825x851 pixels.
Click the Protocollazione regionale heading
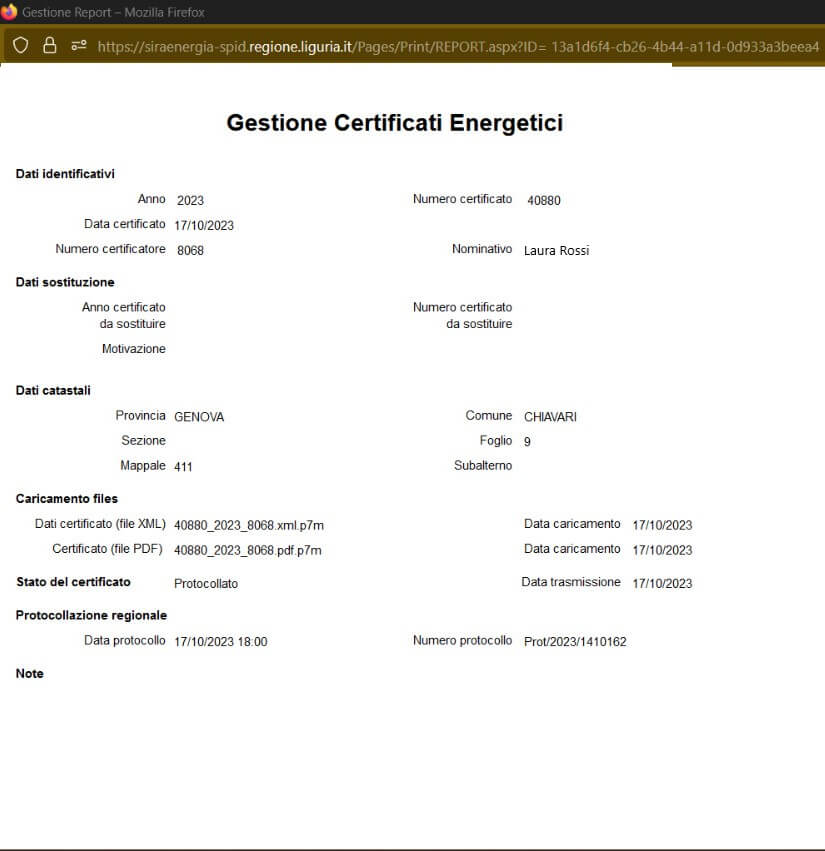click(x=91, y=615)
